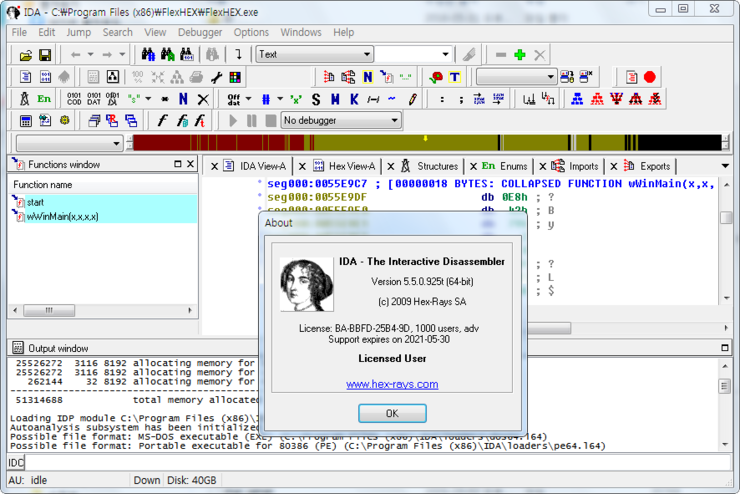This screenshot has height=494, width=740.
Task: Click the blue function call chart icon
Action: 577,99
